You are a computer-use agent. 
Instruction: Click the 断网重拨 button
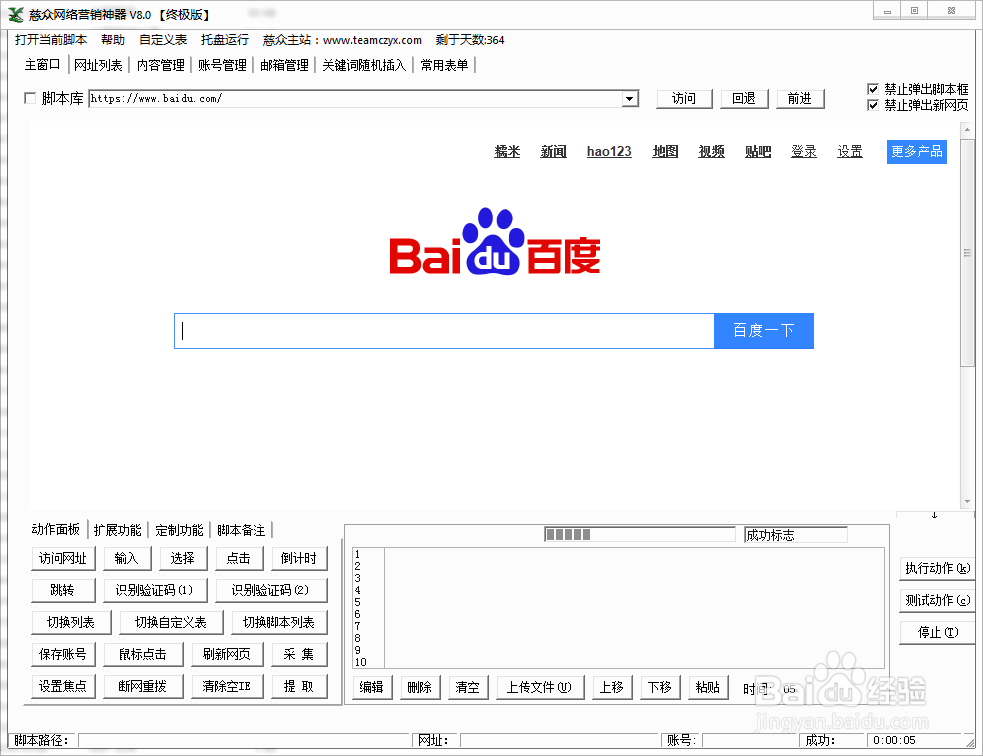point(143,686)
